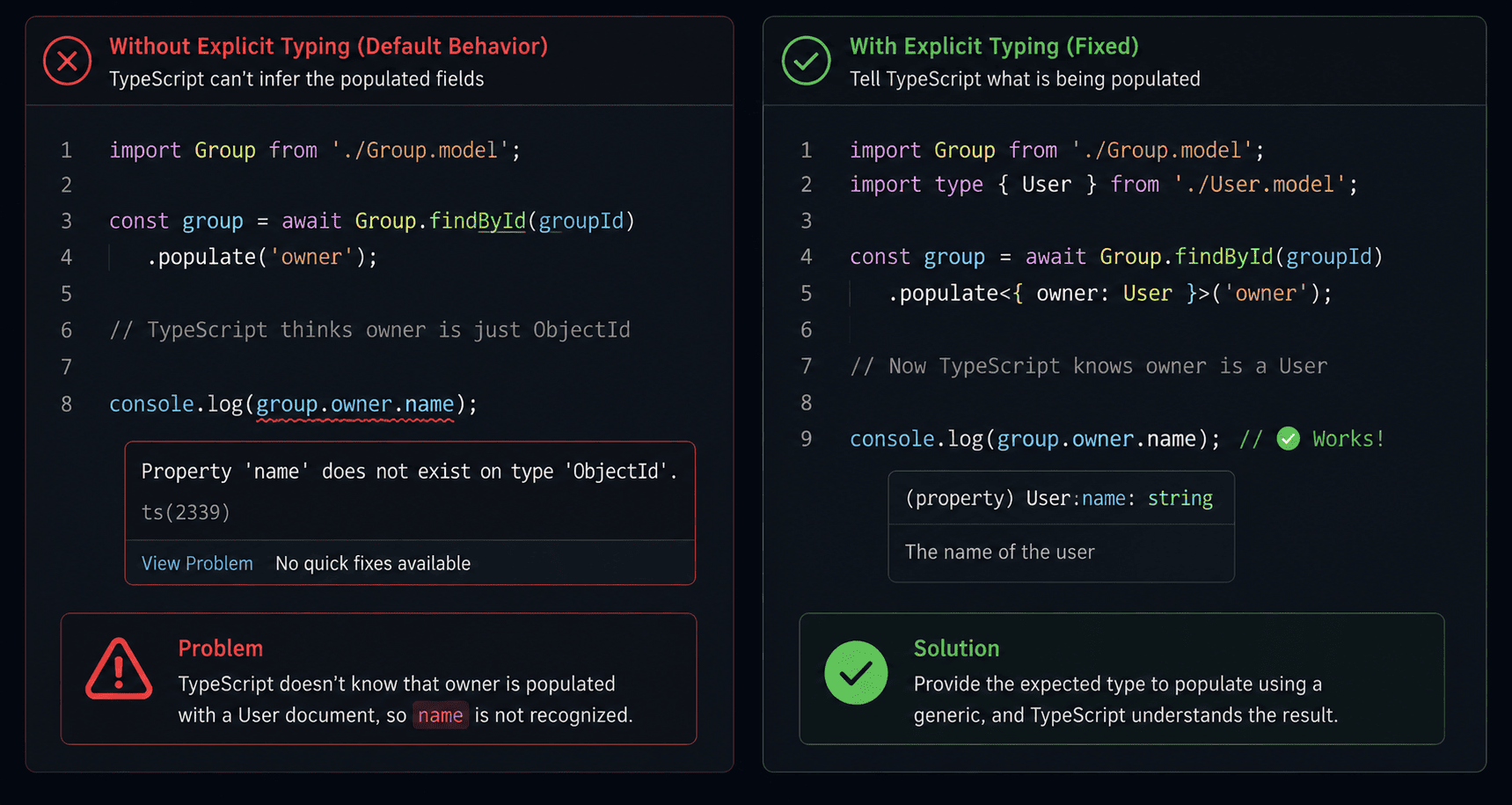1512x805 pixels.
Task: Click the right panel console.log statement
Action: pyautogui.click(x=1035, y=439)
